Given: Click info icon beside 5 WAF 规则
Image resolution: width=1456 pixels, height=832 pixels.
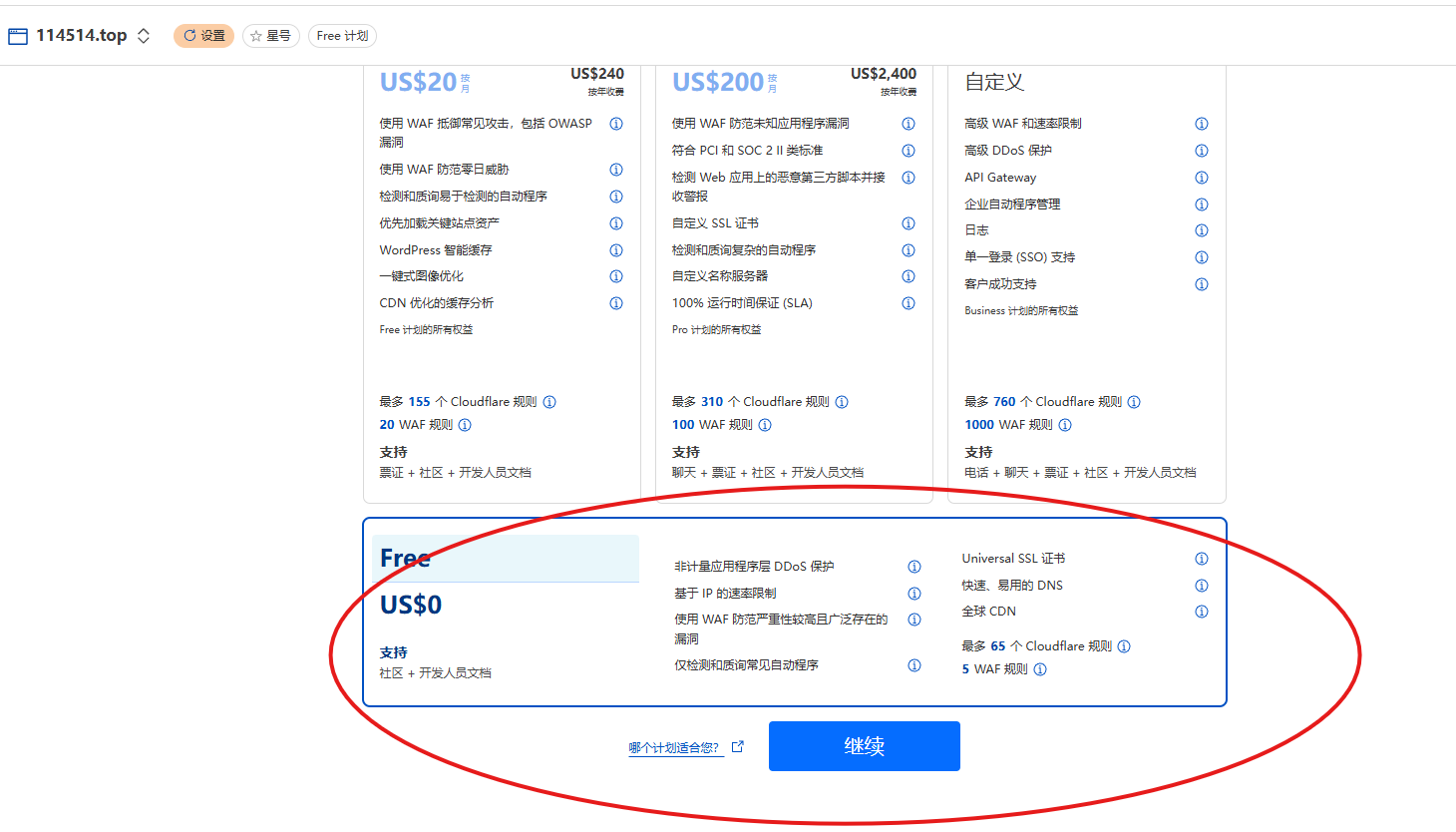Looking at the screenshot, I should [1040, 669].
